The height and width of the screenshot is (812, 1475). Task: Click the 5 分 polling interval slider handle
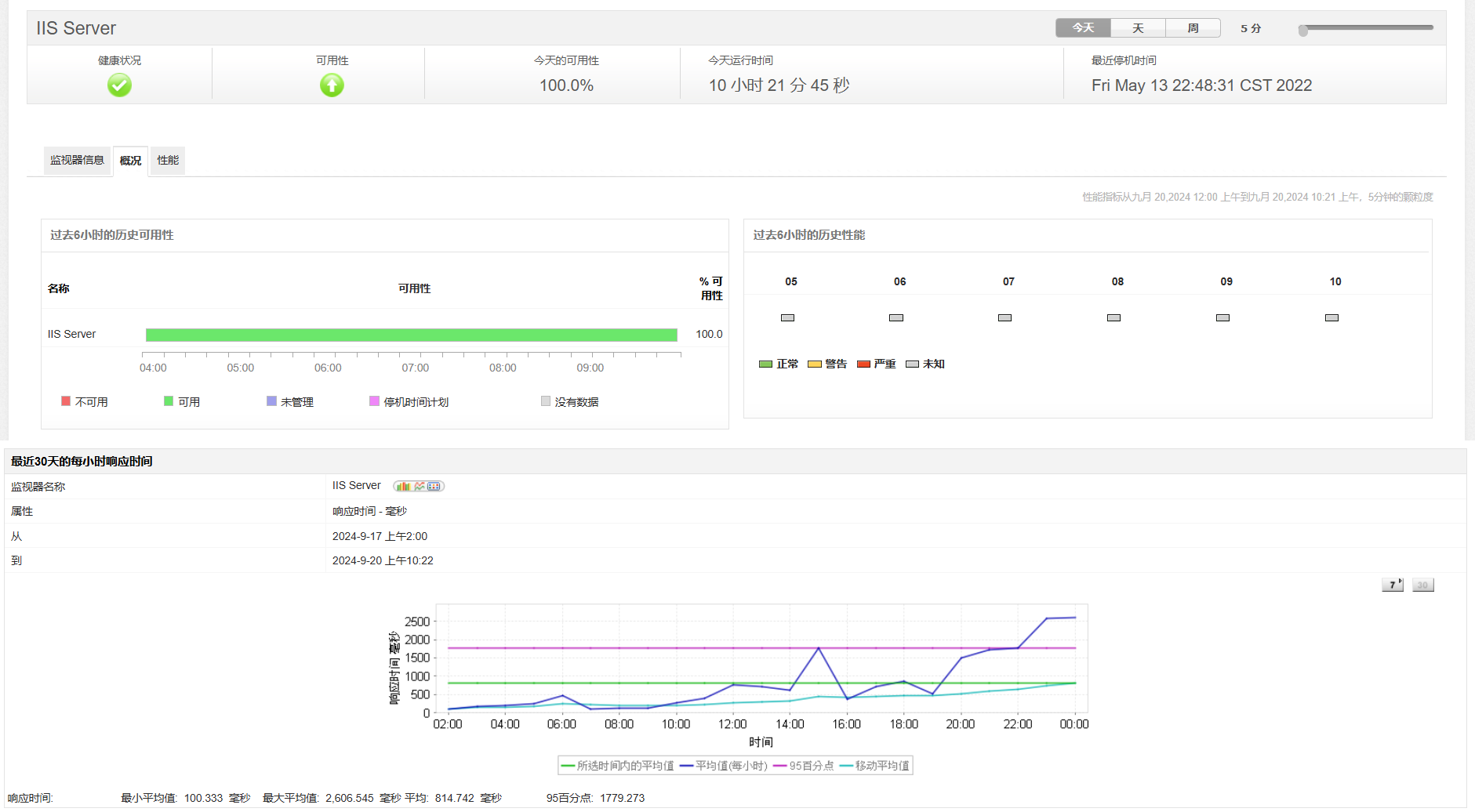tap(1302, 31)
